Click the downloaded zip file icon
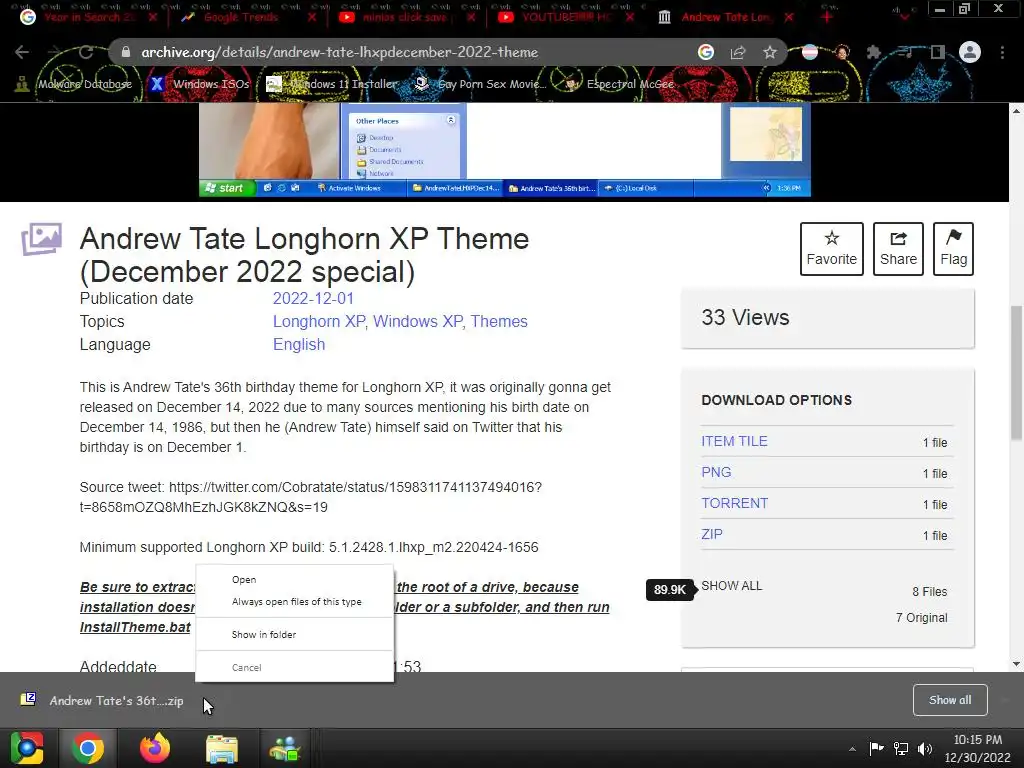 [28, 700]
